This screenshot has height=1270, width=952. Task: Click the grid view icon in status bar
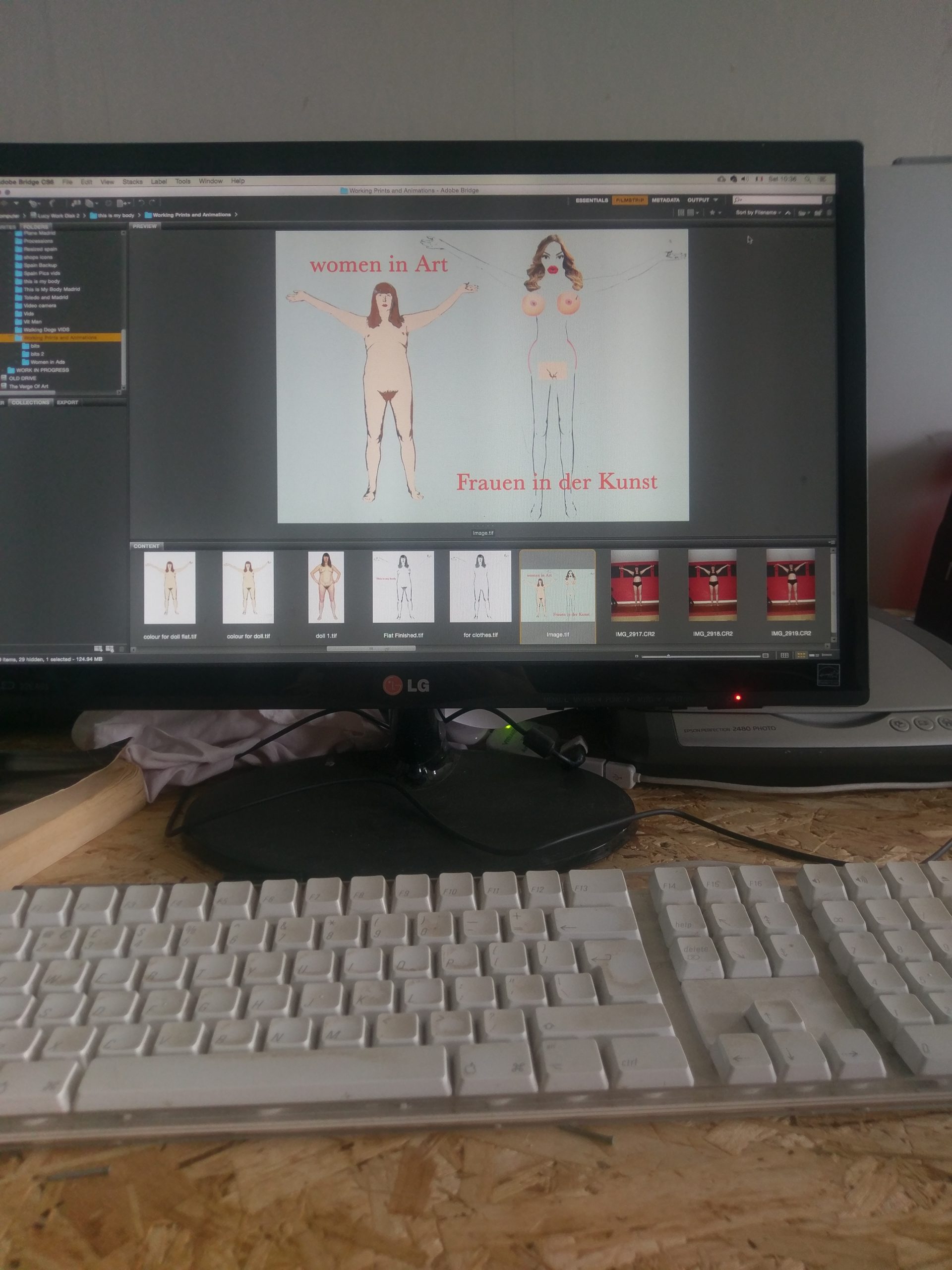801,655
